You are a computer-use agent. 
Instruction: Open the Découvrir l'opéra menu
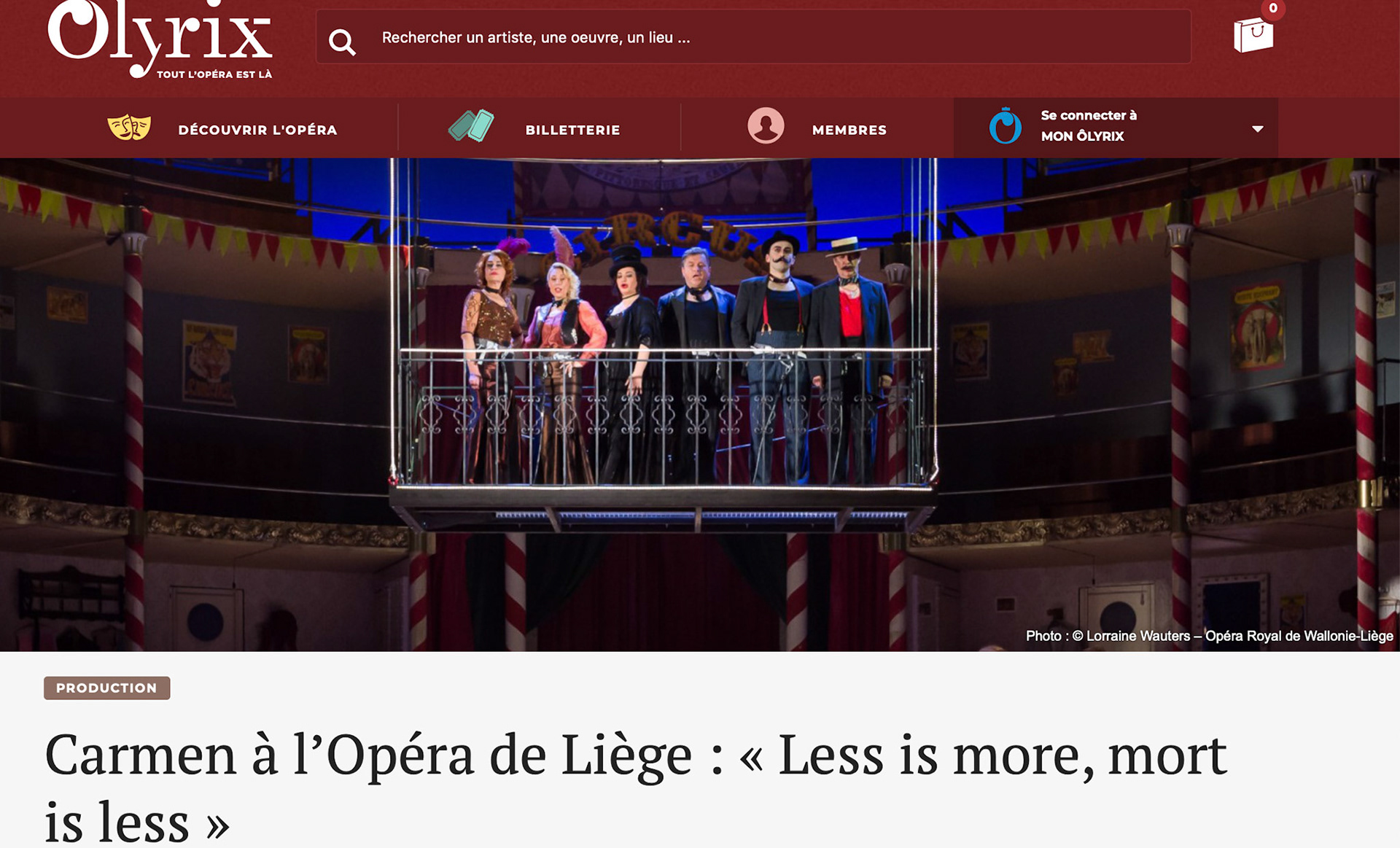tap(257, 130)
